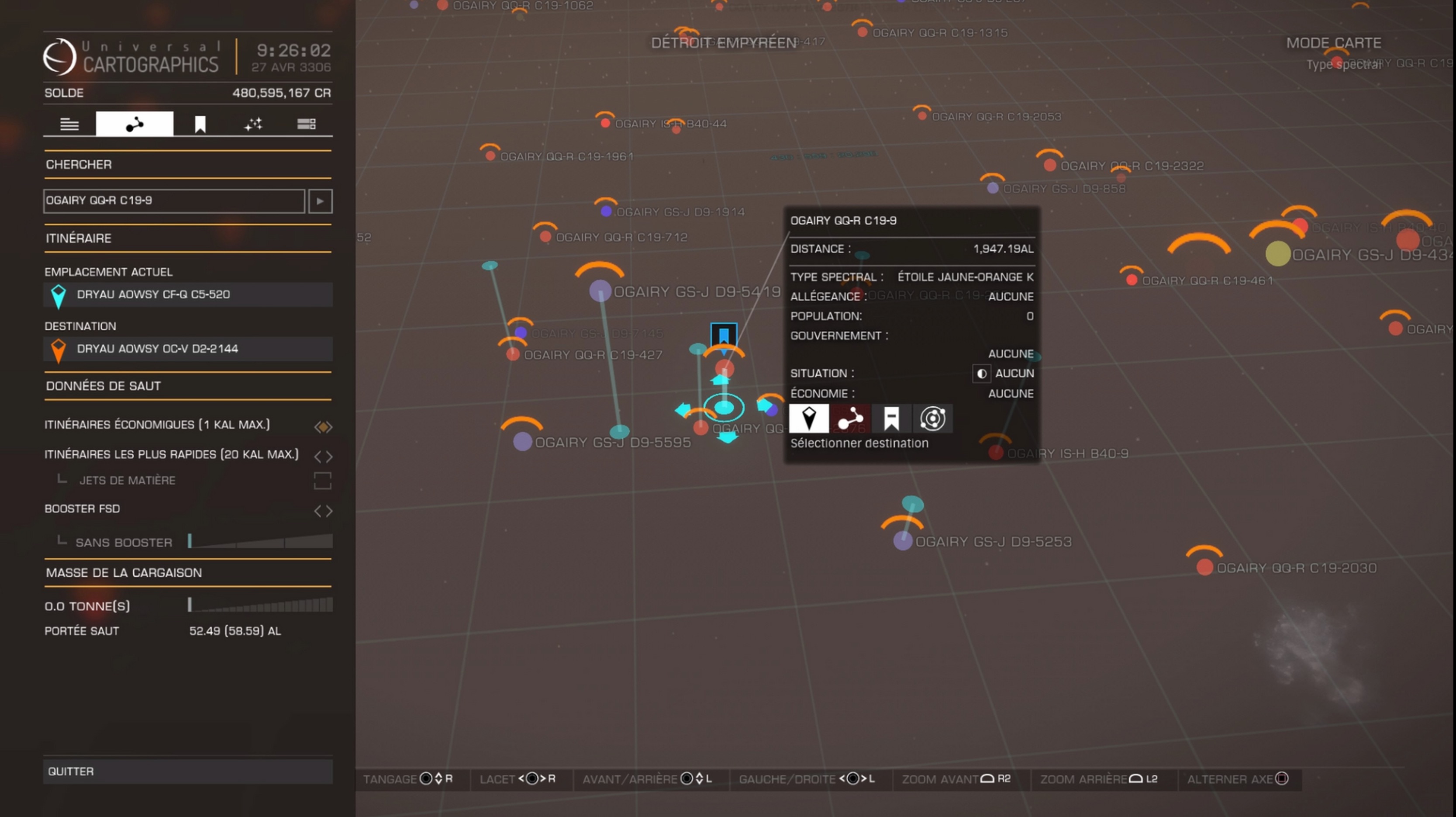Select star OGAIRY GS-J D9-858

point(993,188)
